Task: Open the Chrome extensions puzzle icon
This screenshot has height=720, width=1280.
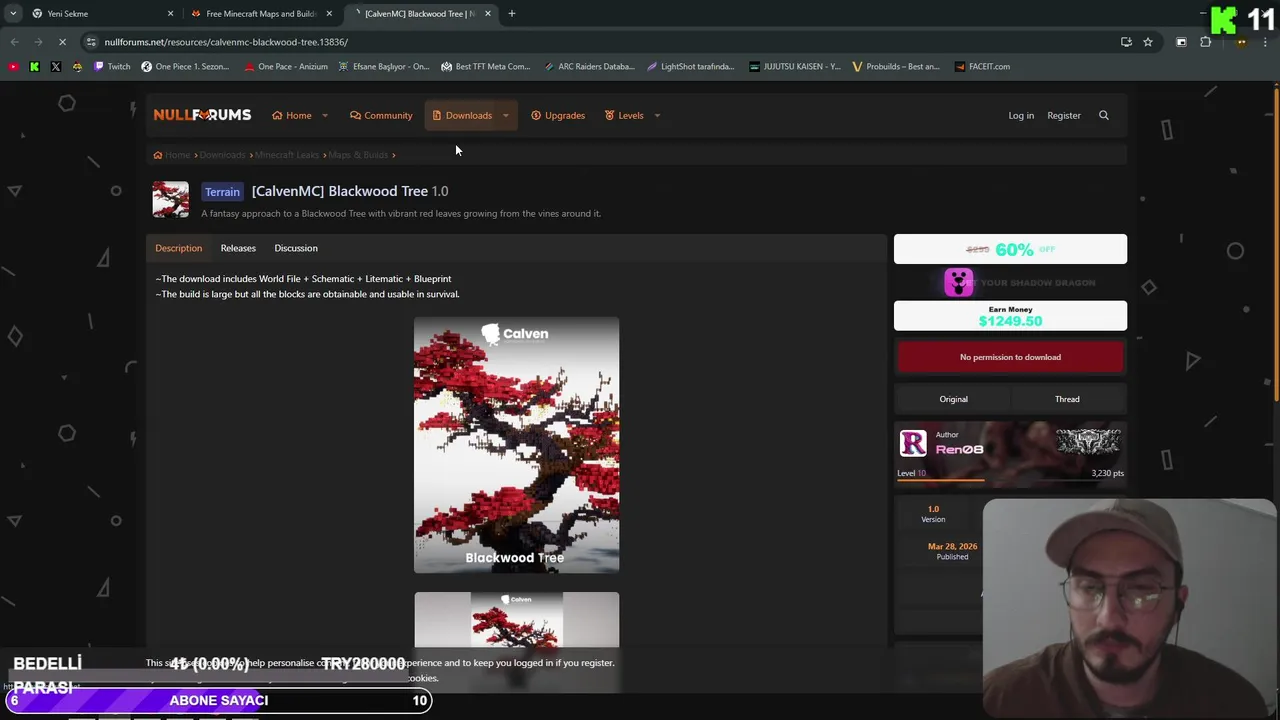Action: click(1205, 42)
